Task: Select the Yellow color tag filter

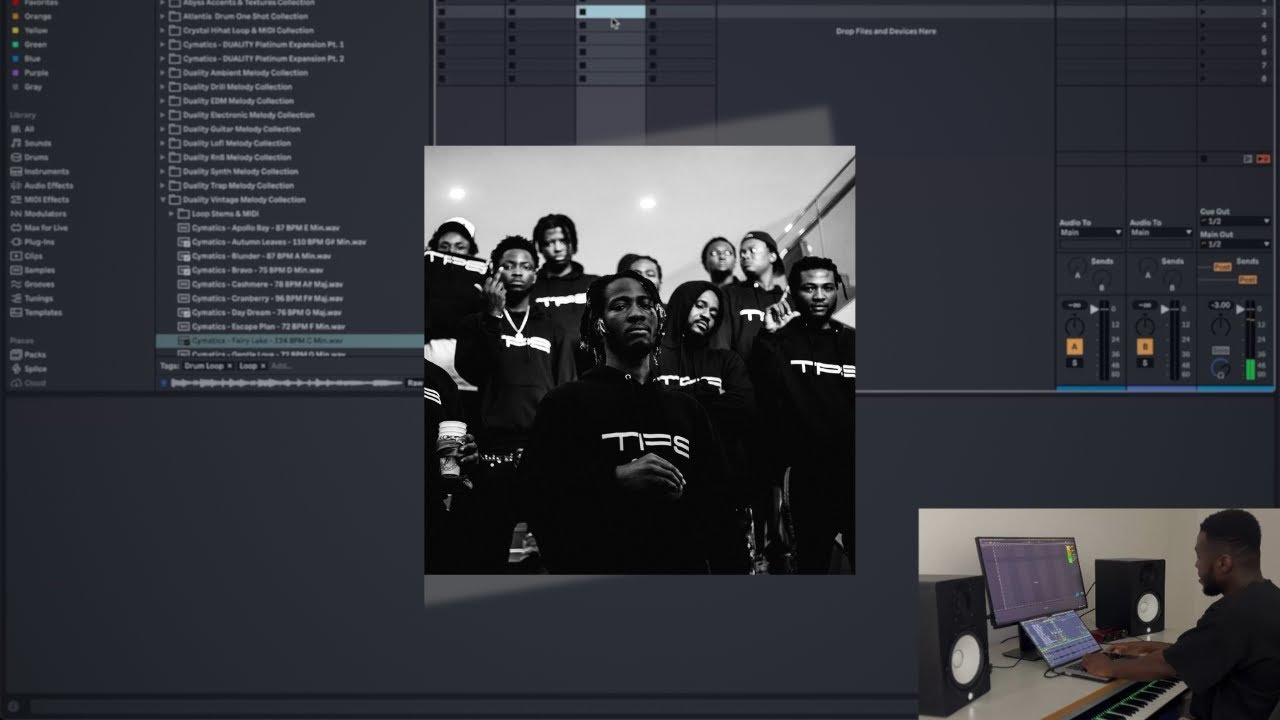Action: [30, 30]
